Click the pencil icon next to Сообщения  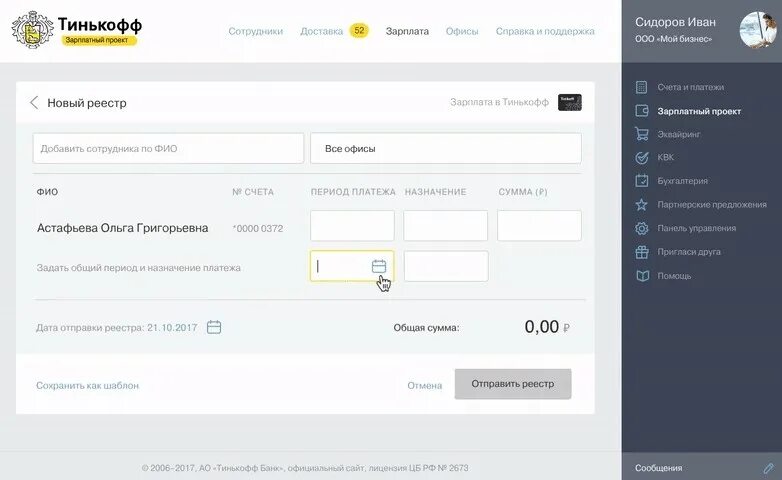click(768, 468)
